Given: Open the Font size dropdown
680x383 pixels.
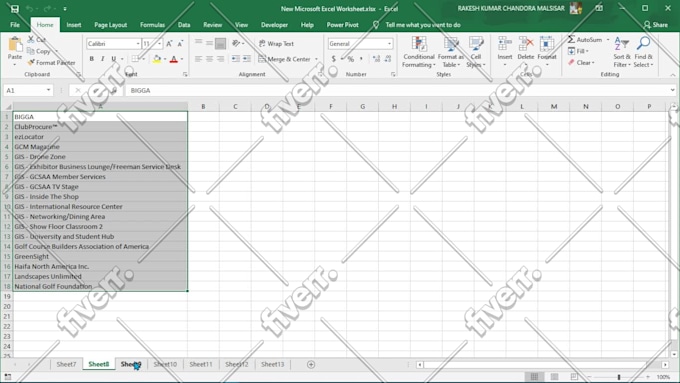Looking at the screenshot, I should (x=160, y=43).
